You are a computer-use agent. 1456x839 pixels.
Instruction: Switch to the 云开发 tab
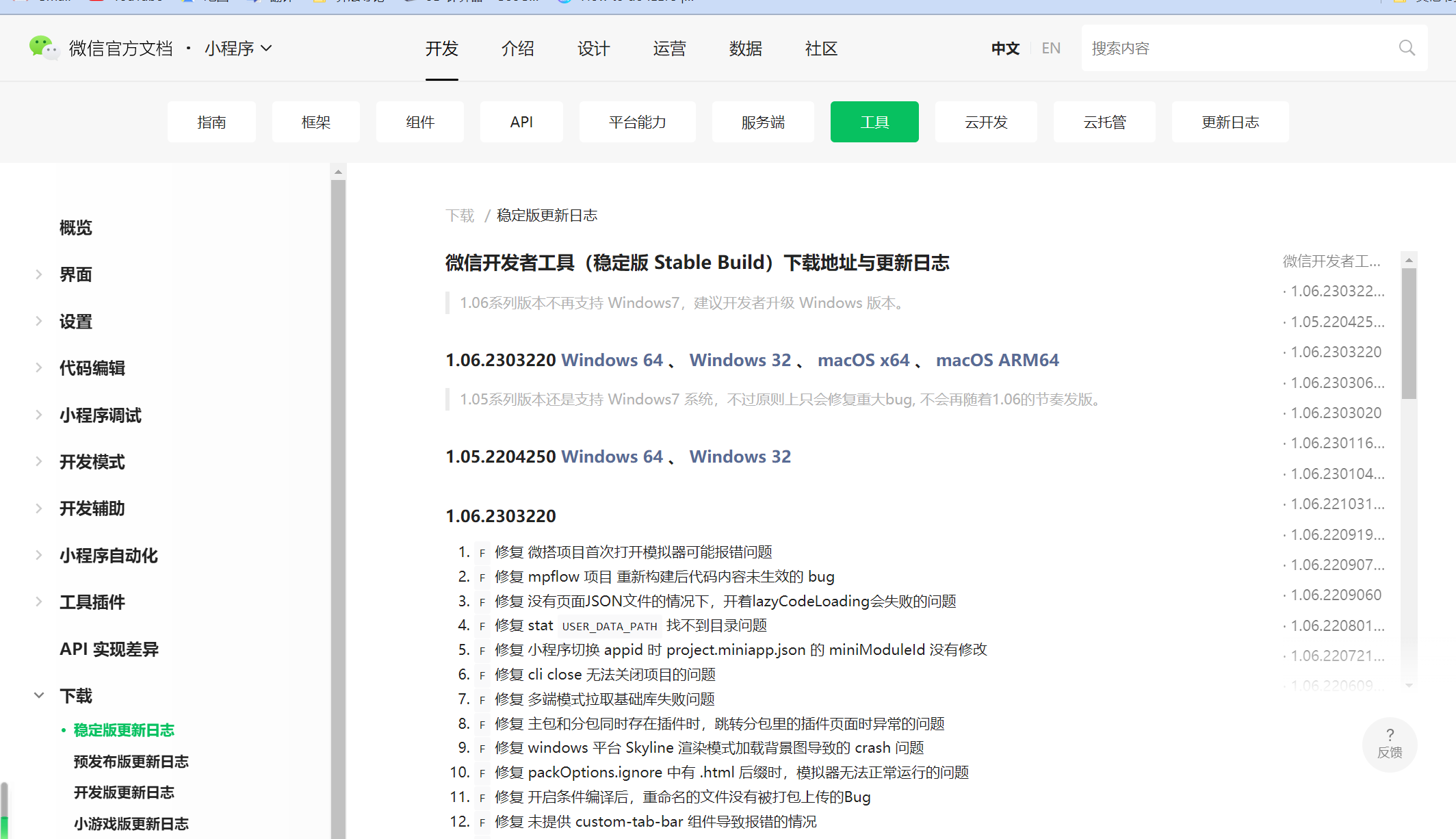coord(986,122)
